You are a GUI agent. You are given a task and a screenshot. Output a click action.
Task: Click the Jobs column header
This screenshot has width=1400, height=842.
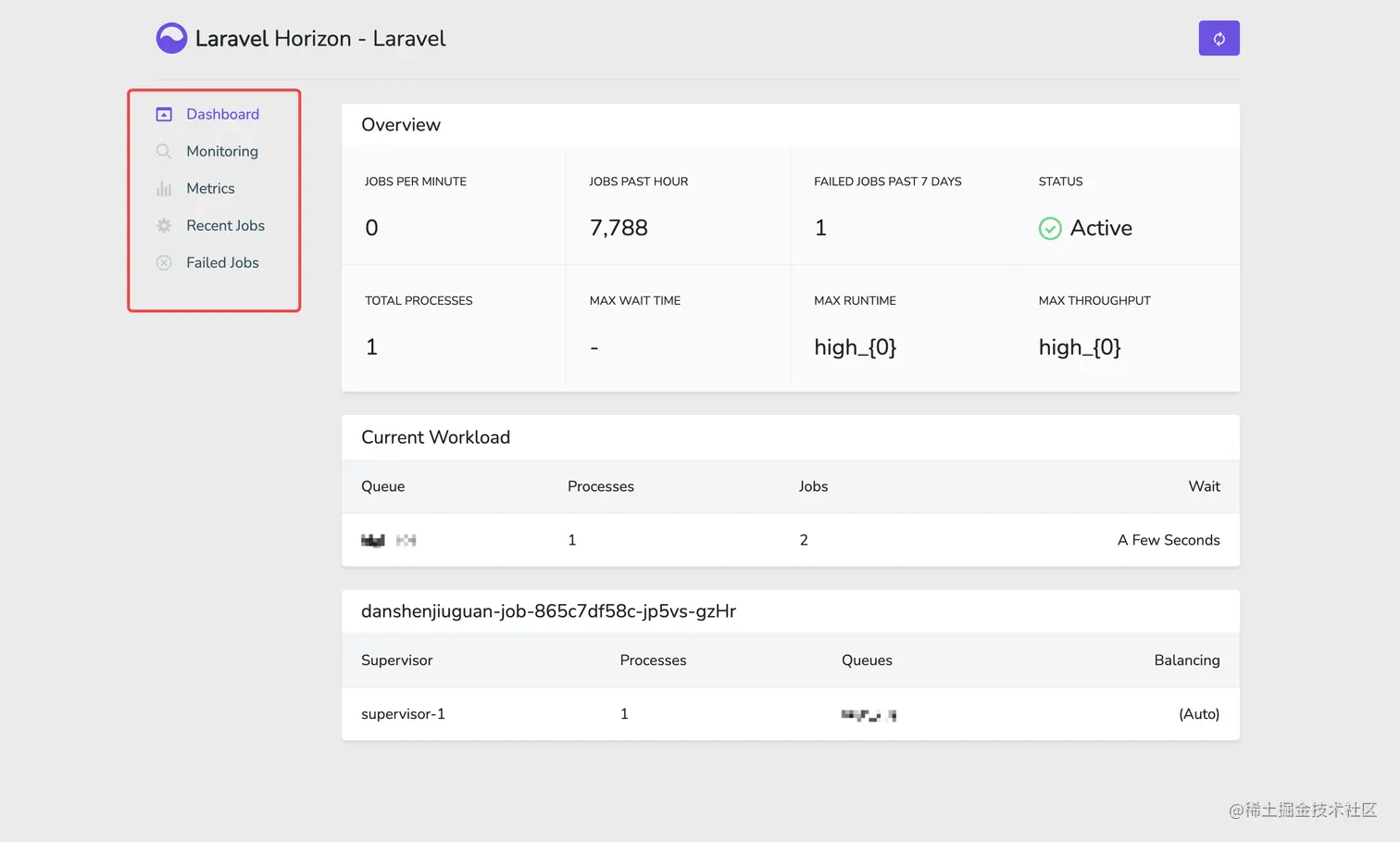click(x=813, y=486)
